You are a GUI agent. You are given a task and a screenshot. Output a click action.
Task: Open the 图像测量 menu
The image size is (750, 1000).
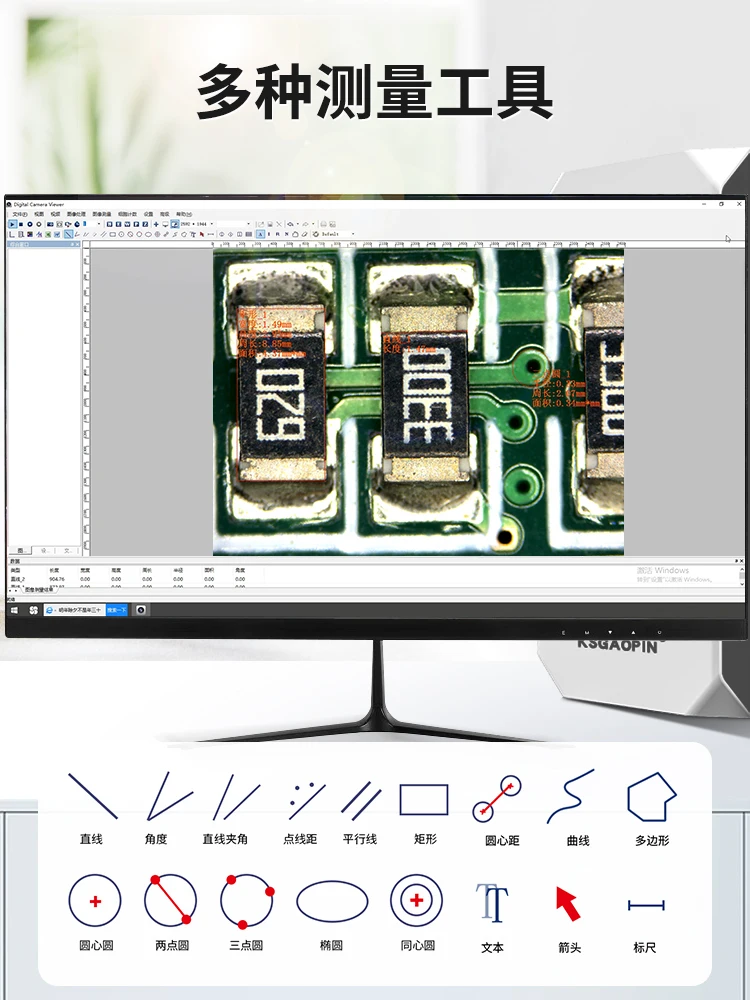point(101,214)
